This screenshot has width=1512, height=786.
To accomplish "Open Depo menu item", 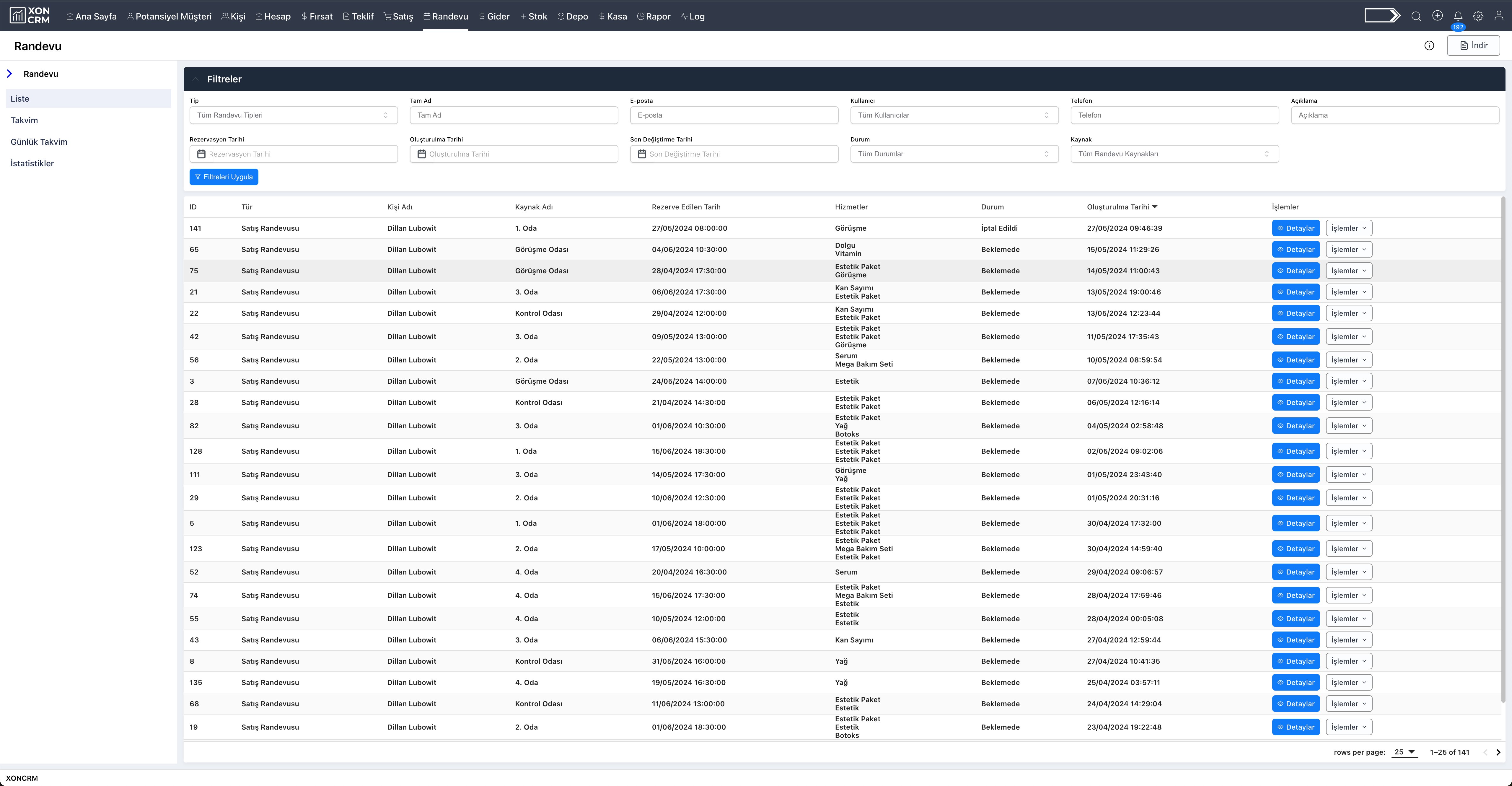I will [572, 17].
